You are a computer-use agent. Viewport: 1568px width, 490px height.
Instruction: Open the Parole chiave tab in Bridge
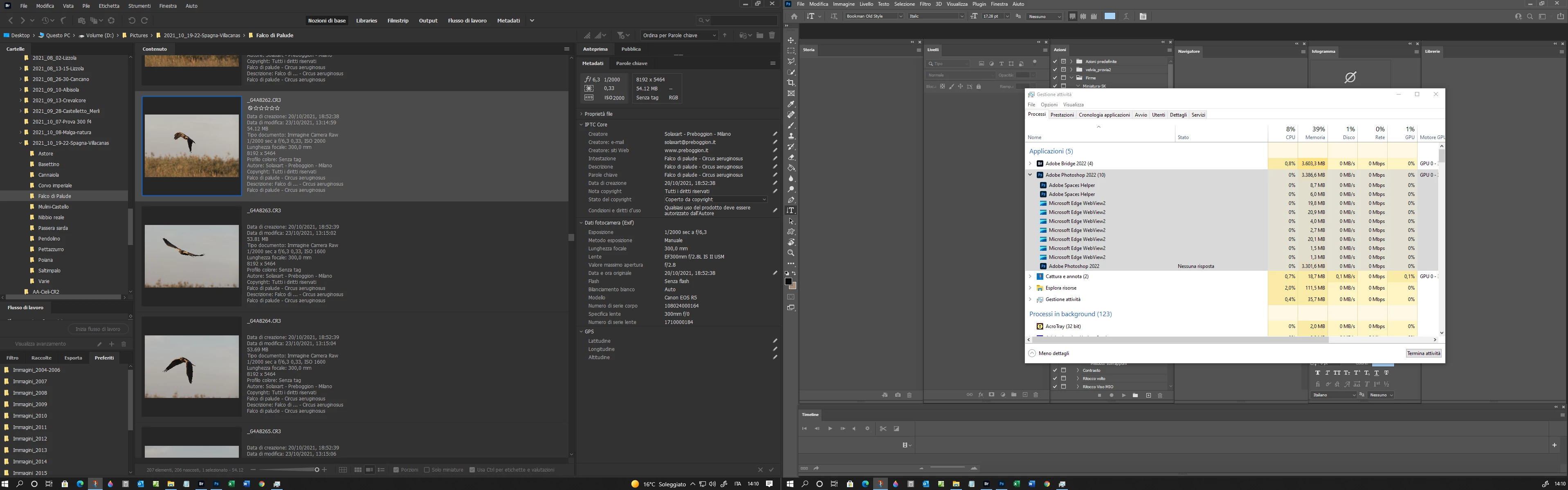[631, 63]
